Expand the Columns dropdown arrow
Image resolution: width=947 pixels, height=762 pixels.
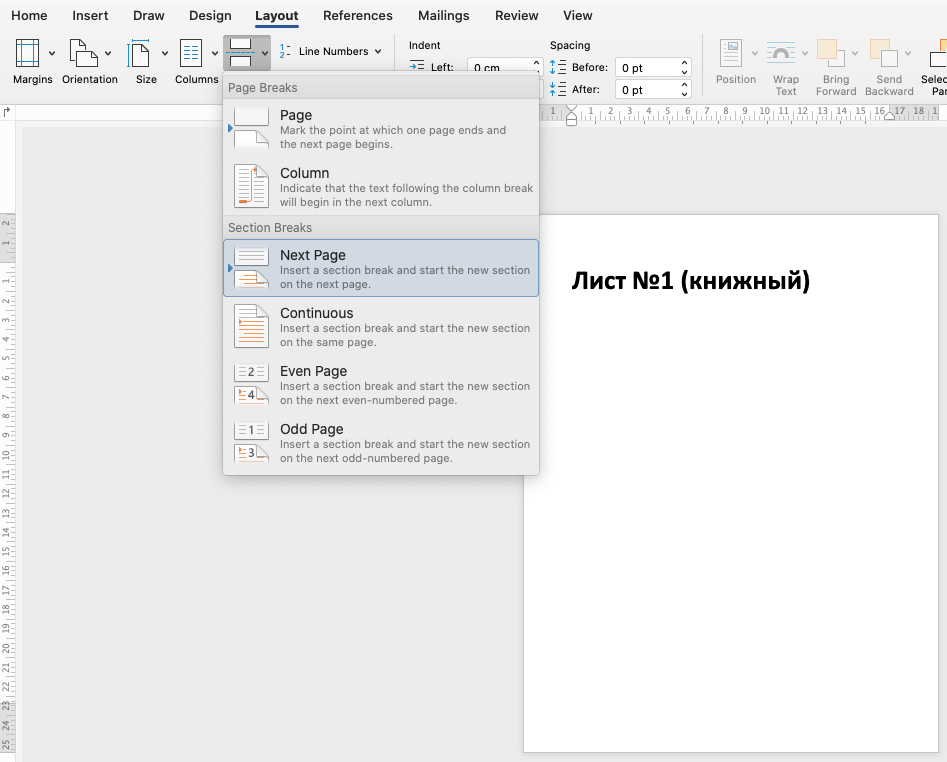214,53
